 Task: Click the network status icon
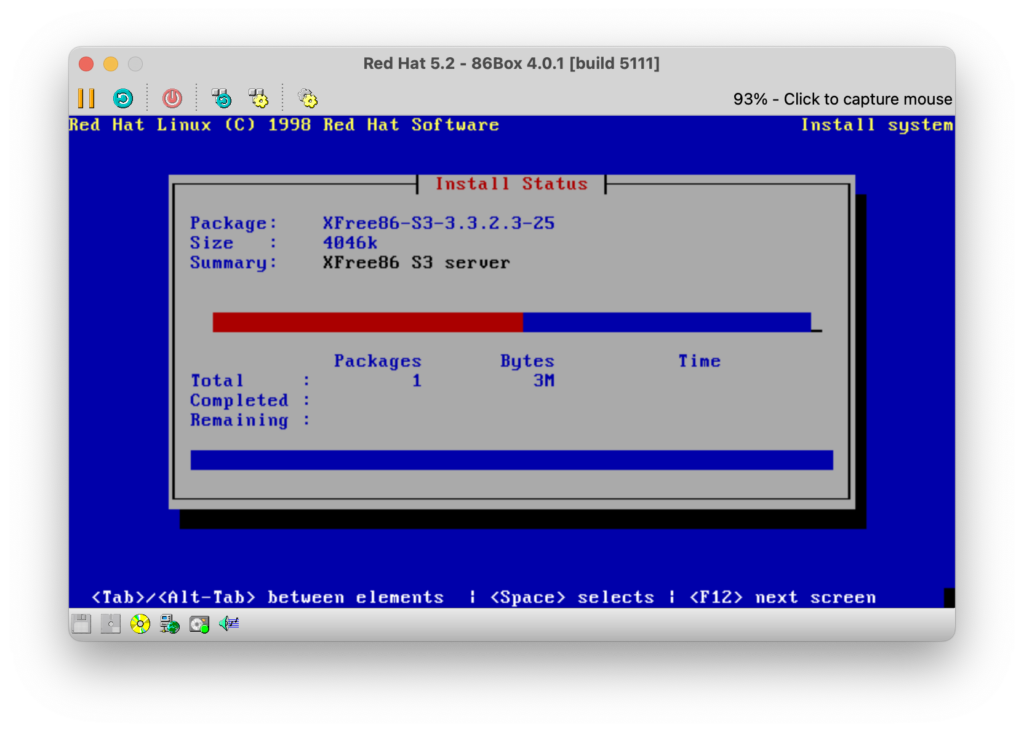tap(170, 624)
